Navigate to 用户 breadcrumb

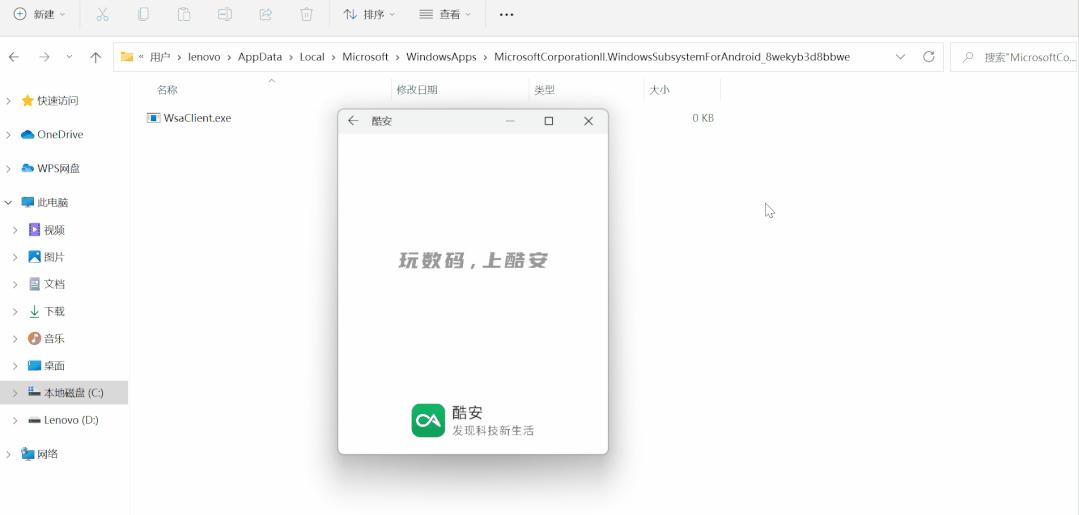click(x=160, y=57)
